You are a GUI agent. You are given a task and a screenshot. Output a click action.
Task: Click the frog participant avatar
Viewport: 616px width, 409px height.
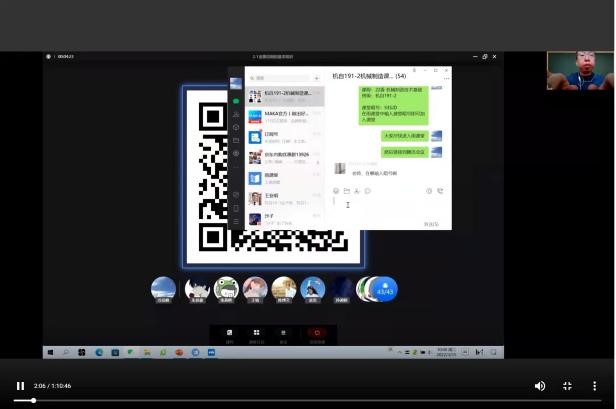226,290
